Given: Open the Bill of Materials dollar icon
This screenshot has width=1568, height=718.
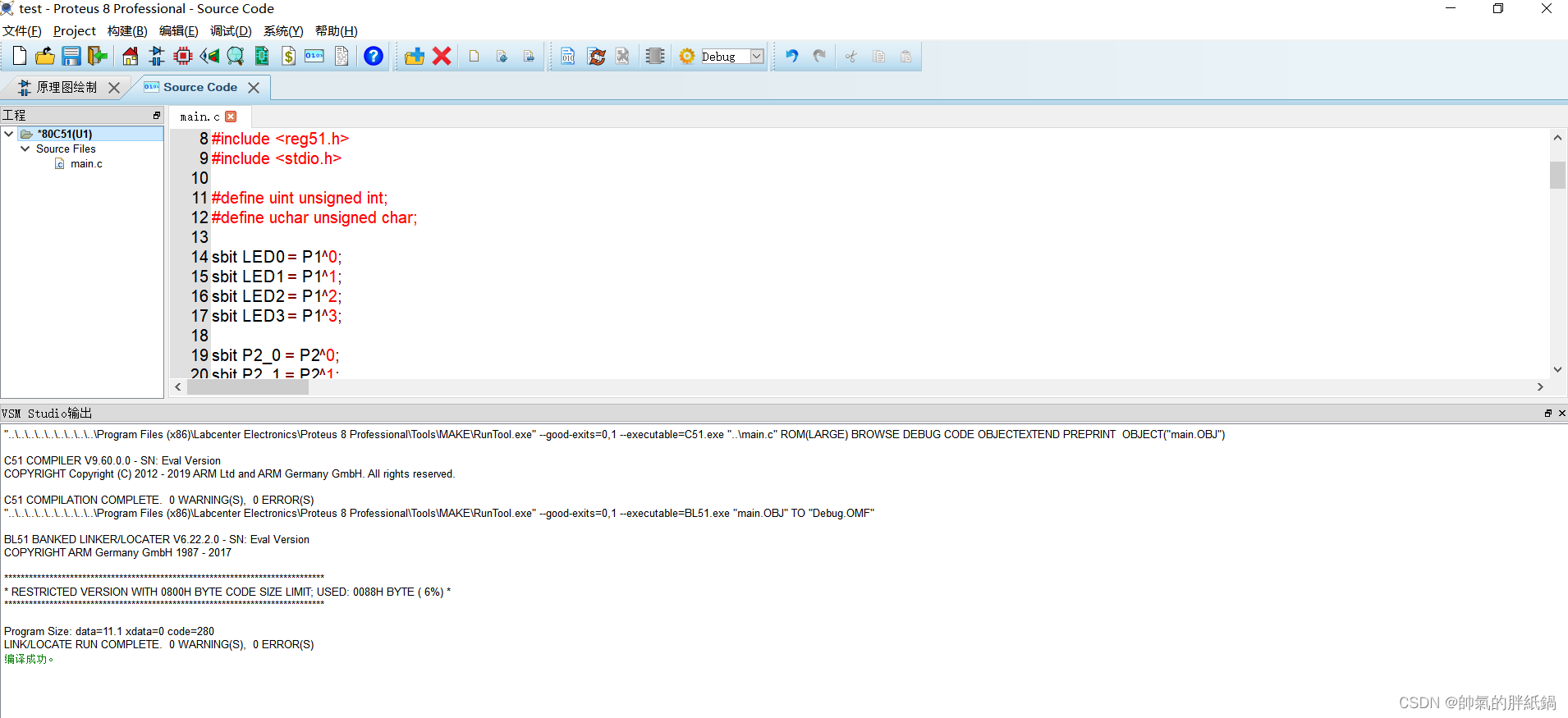Looking at the screenshot, I should click(288, 56).
